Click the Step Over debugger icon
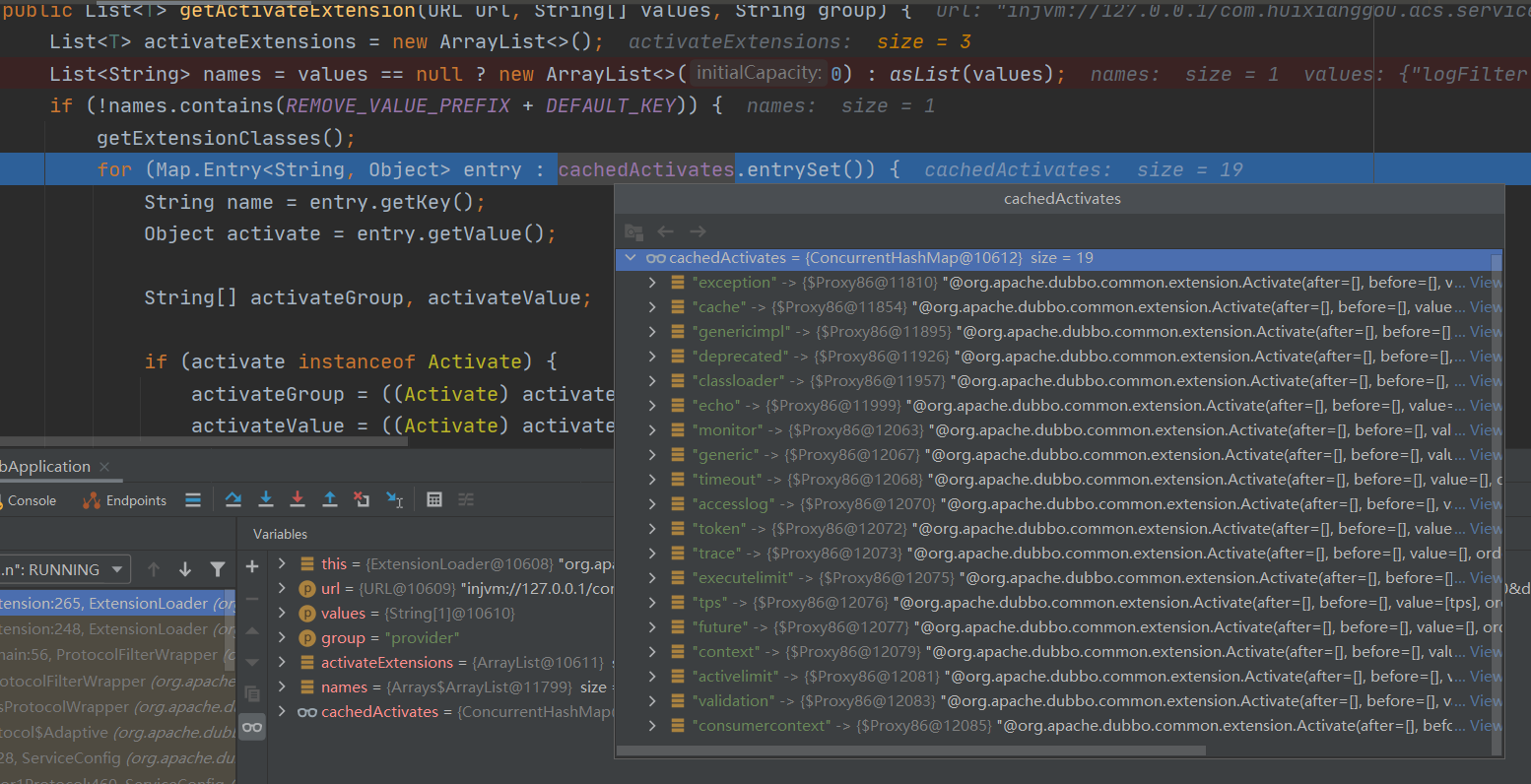This screenshot has width=1531, height=784. (233, 500)
